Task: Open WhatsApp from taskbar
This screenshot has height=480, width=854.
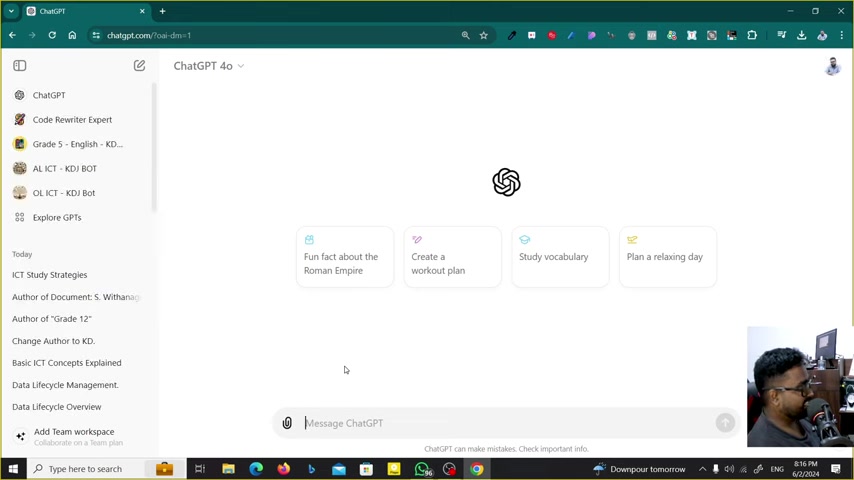Action: pyautogui.click(x=422, y=469)
